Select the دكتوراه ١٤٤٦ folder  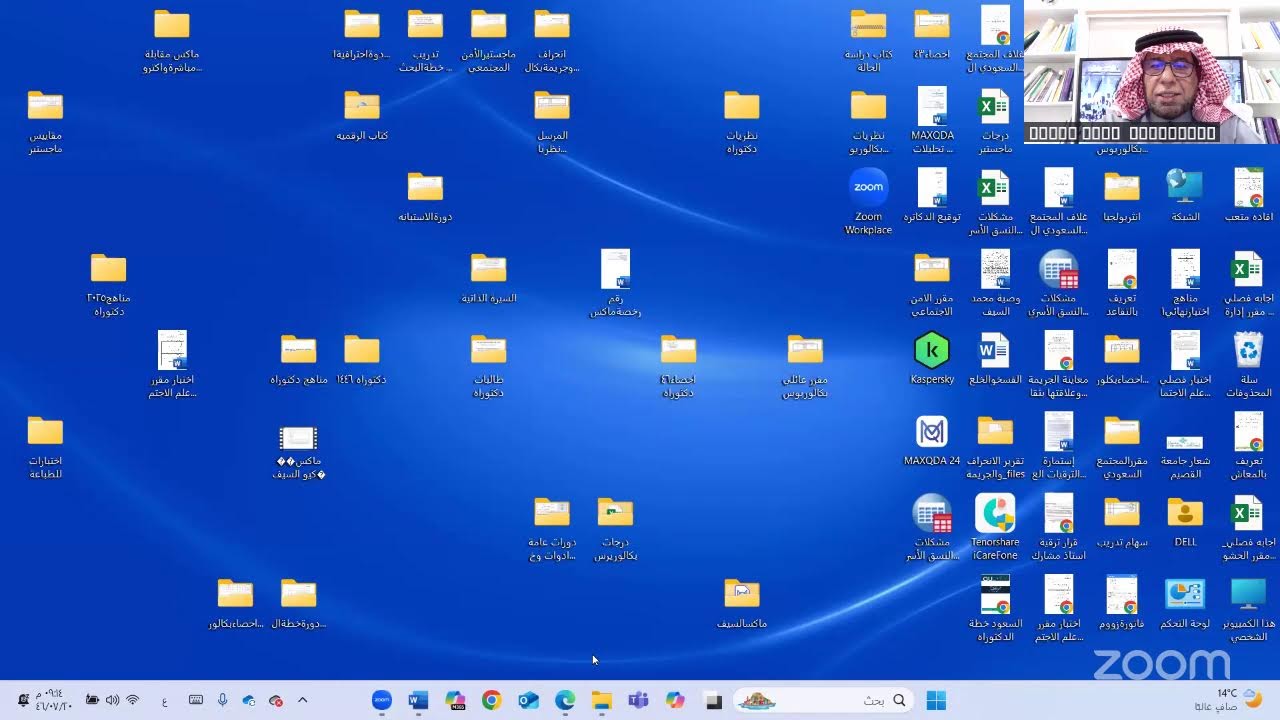[x=362, y=360]
